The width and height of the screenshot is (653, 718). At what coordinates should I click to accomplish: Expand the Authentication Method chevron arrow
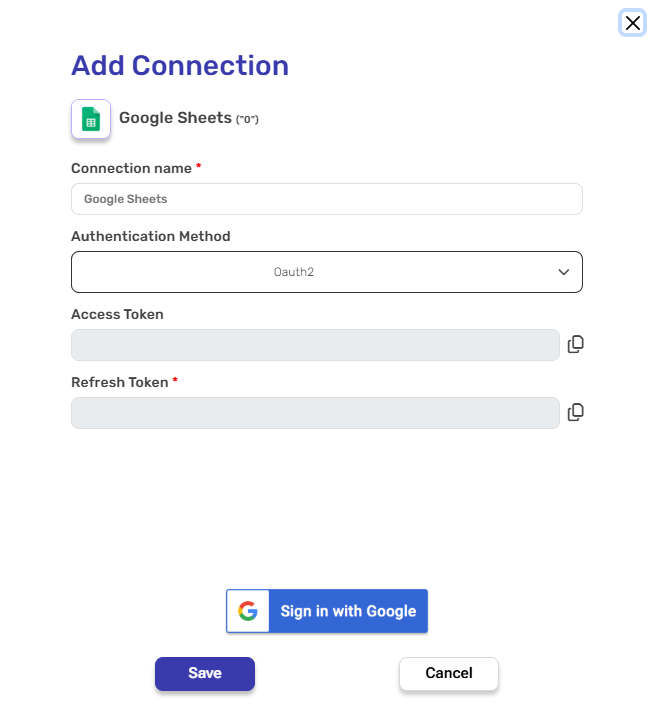tap(563, 272)
